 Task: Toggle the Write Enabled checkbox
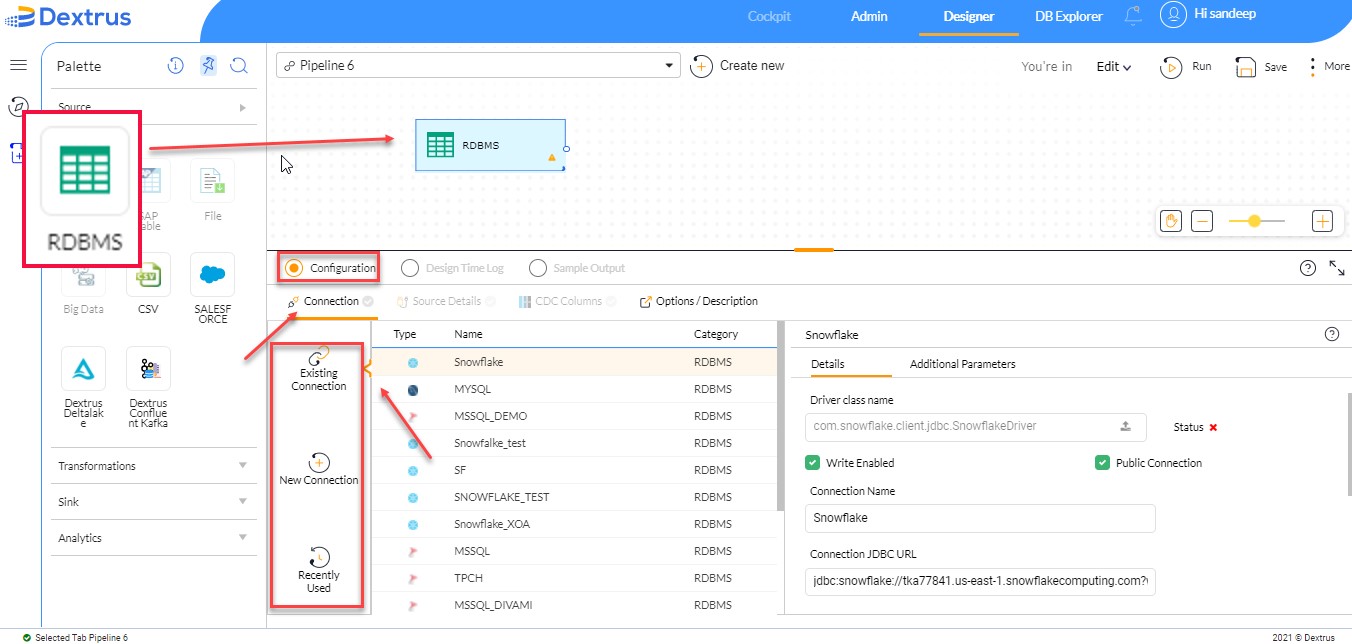pyautogui.click(x=813, y=463)
